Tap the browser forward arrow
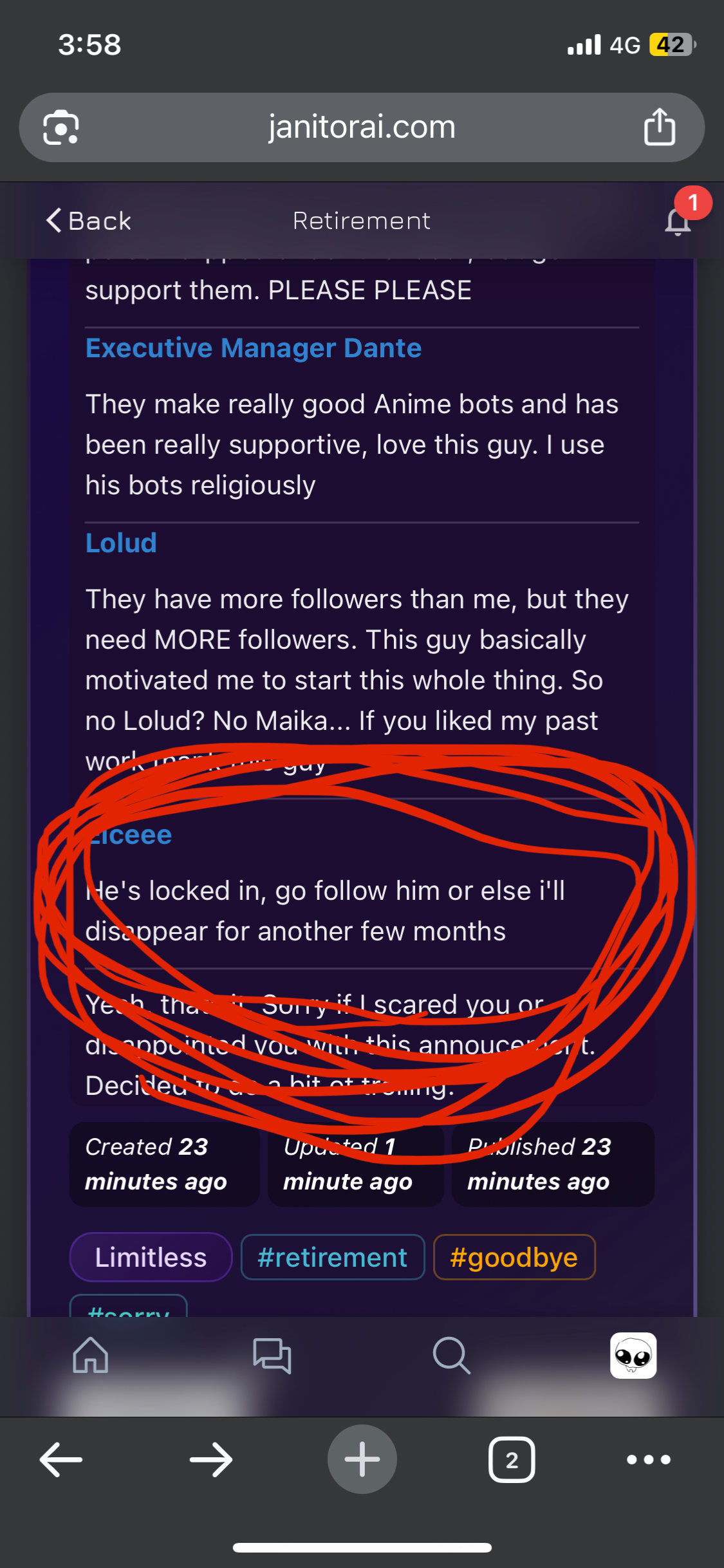 (x=211, y=1459)
